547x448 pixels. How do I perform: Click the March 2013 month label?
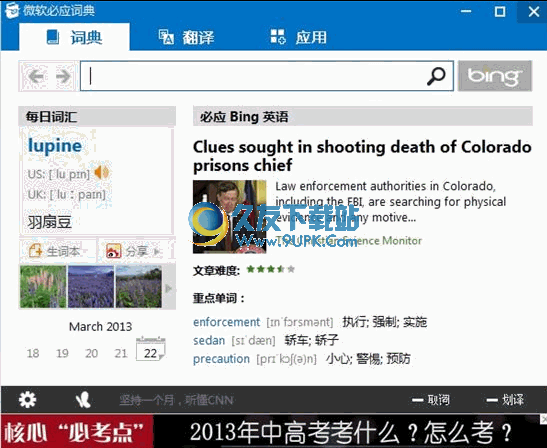click(100, 327)
